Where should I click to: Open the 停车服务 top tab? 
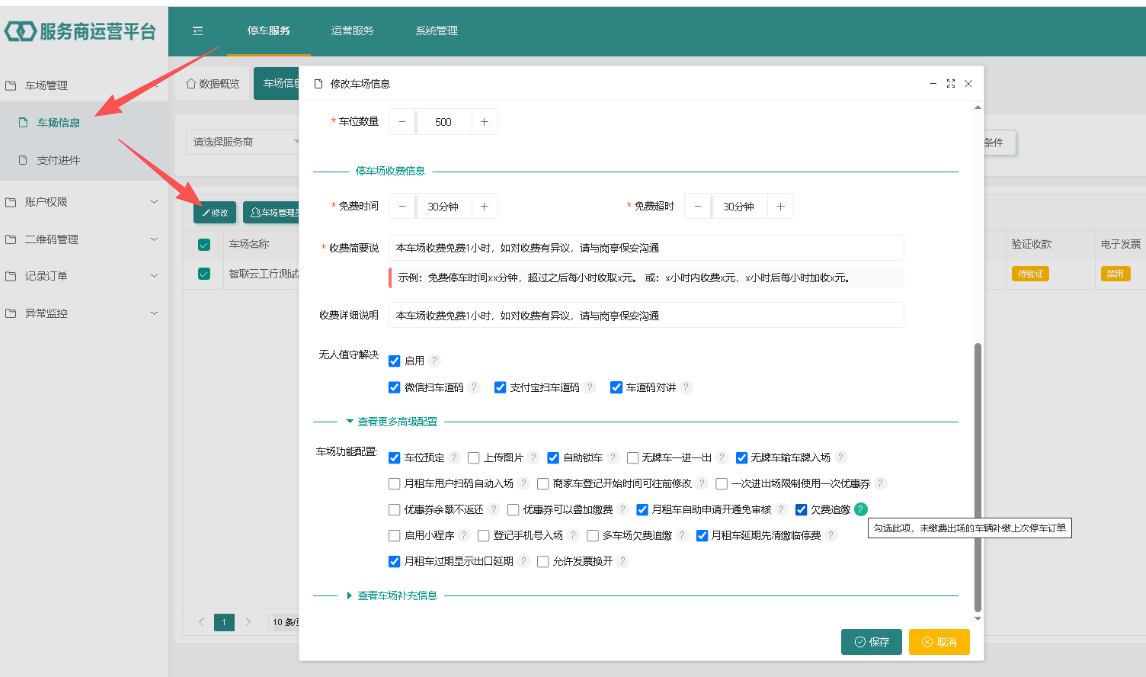click(x=268, y=31)
